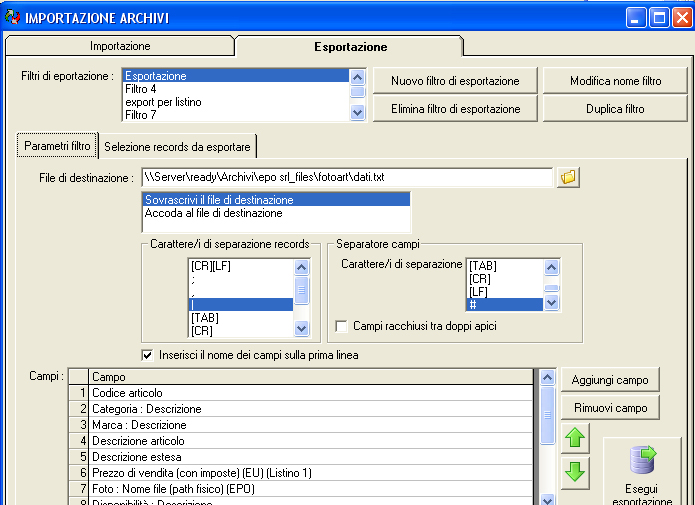
Task: Select the Esportazione tab
Action: [350, 47]
